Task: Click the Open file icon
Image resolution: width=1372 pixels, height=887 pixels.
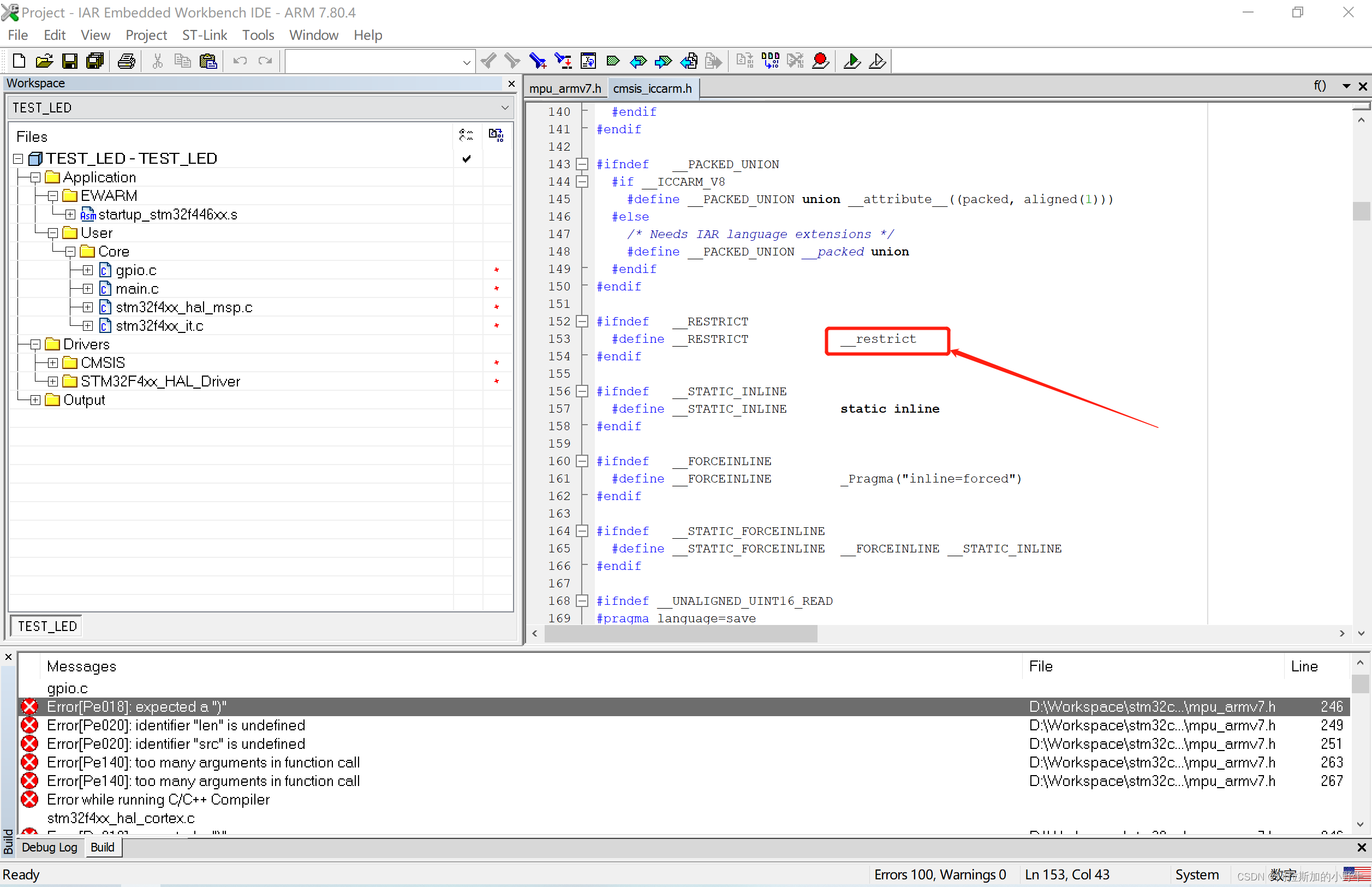Action: pos(44,61)
